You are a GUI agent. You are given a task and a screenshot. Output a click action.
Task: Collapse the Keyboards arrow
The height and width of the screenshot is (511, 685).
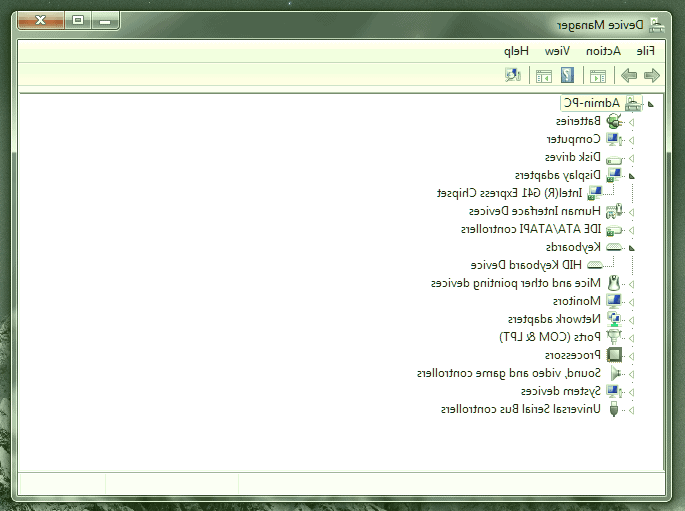pyautogui.click(x=631, y=249)
